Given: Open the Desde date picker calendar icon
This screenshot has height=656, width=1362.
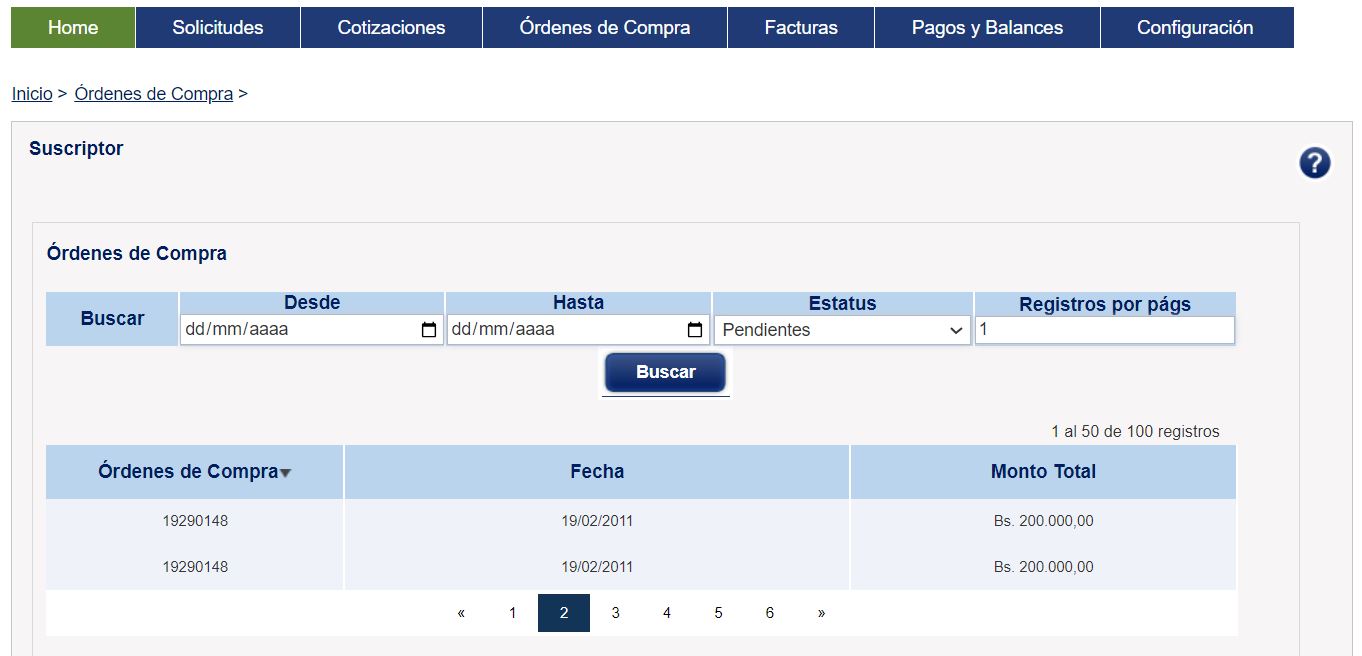Looking at the screenshot, I should [x=429, y=330].
